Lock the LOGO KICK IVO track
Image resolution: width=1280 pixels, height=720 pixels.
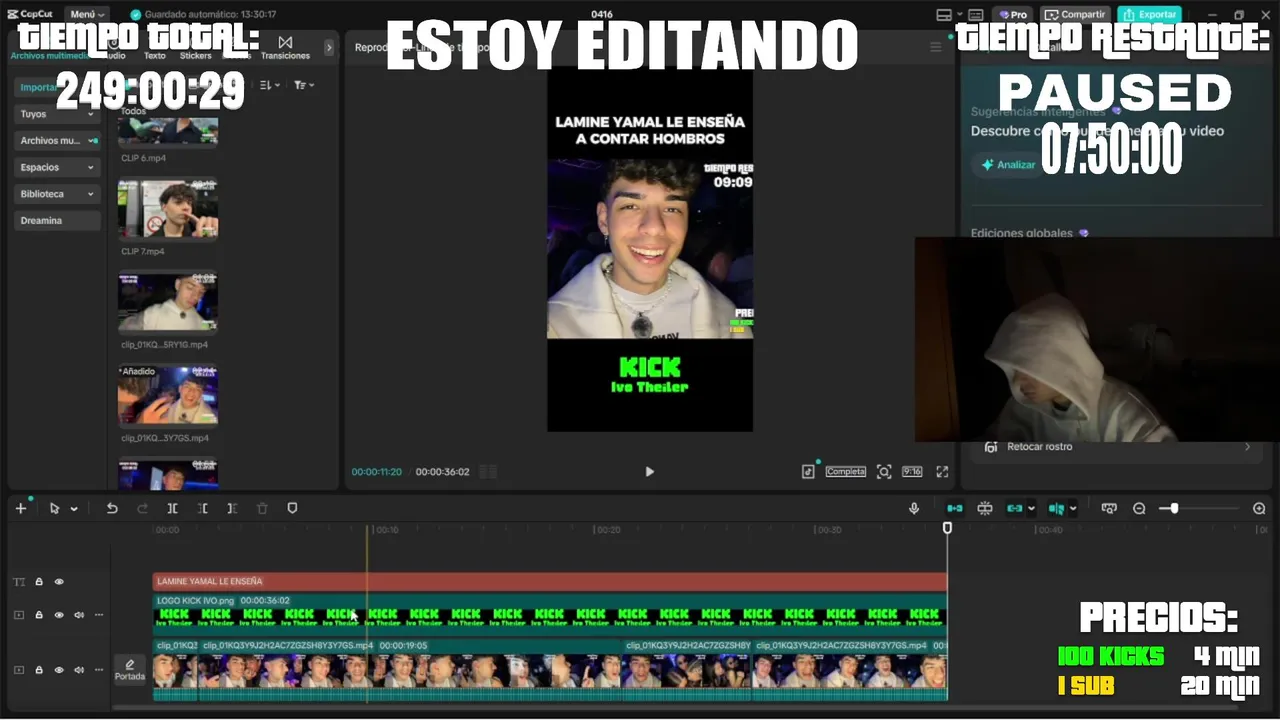(x=39, y=615)
